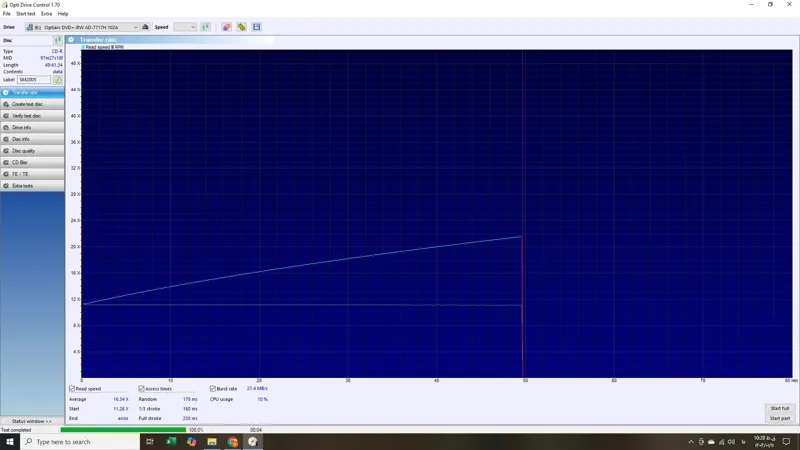The width and height of the screenshot is (800, 450).
Task: Open the Extra menu
Action: [46, 14]
